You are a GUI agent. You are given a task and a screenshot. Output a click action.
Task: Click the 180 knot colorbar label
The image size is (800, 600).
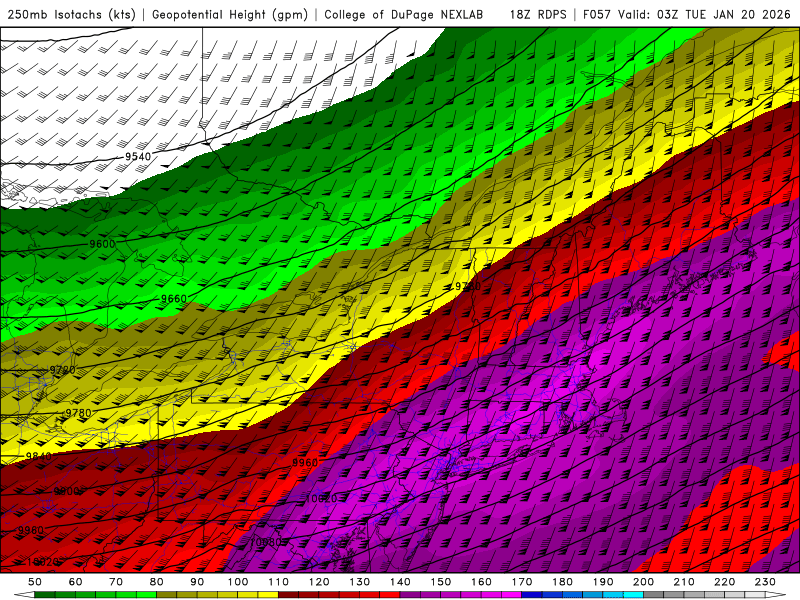tap(562, 582)
